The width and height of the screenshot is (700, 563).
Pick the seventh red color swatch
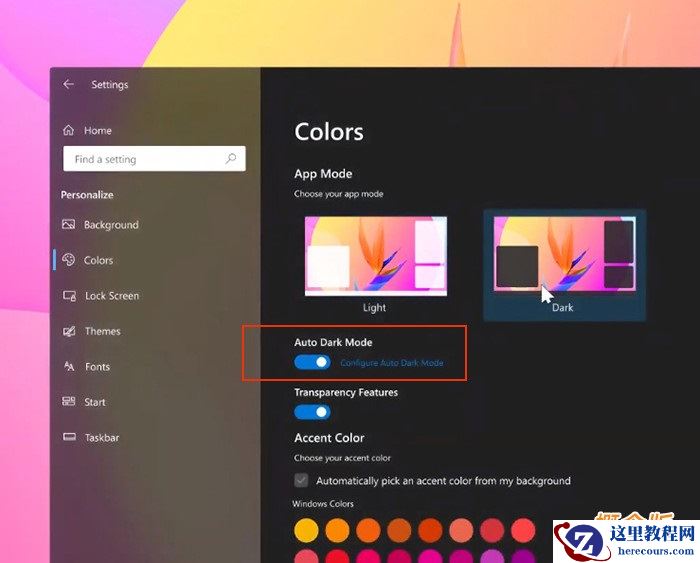pos(492,530)
